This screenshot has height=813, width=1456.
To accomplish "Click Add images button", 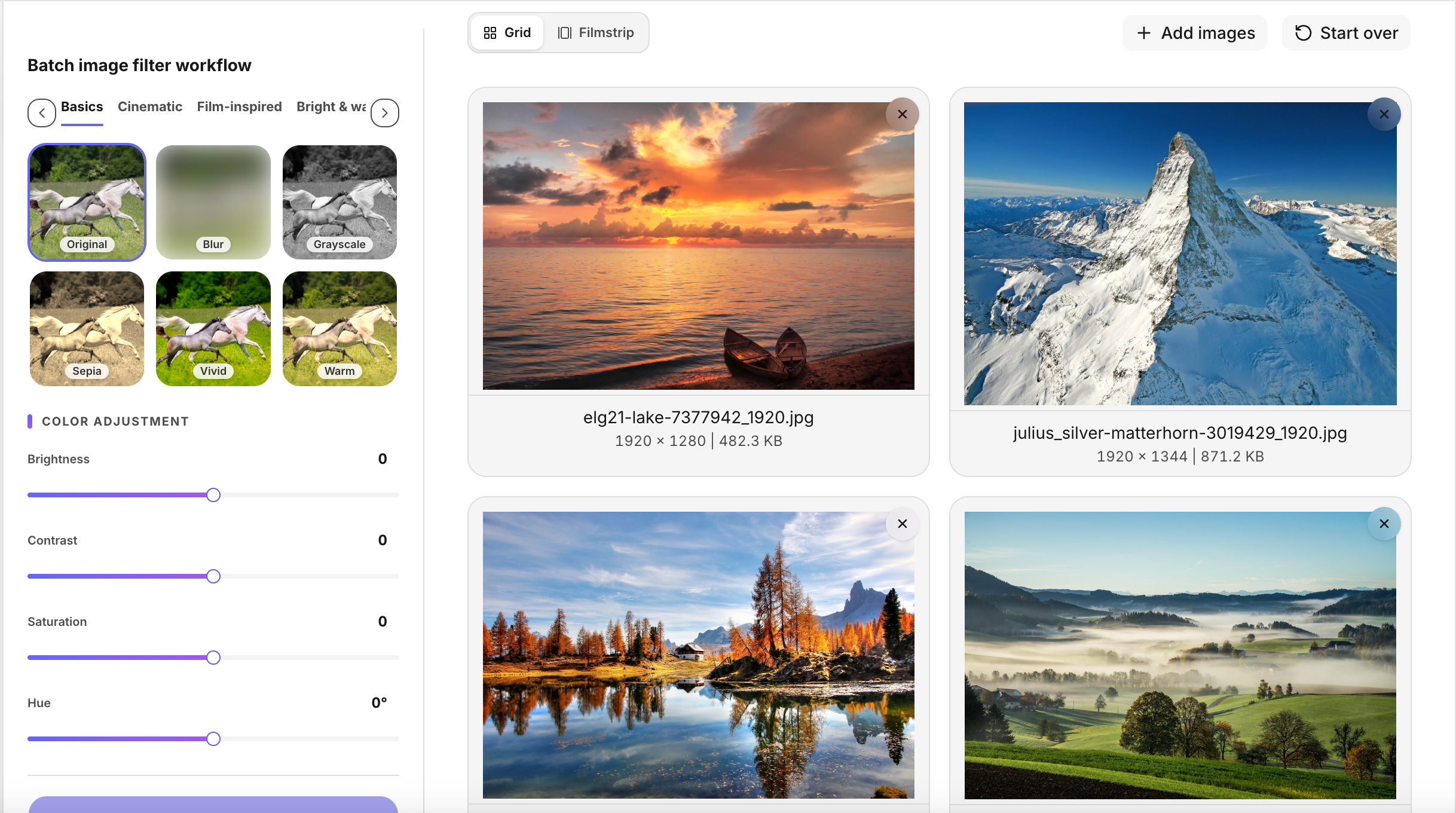I will [1195, 33].
